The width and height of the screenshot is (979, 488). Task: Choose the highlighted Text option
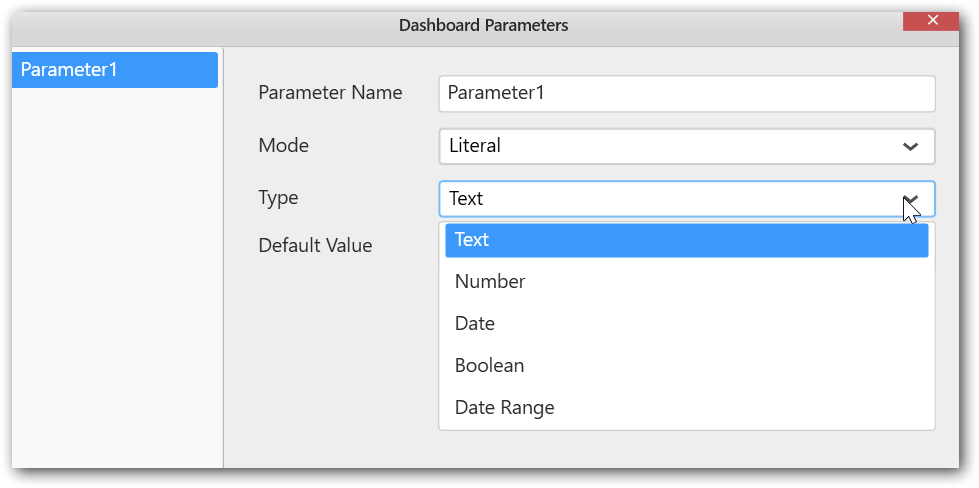pos(686,240)
